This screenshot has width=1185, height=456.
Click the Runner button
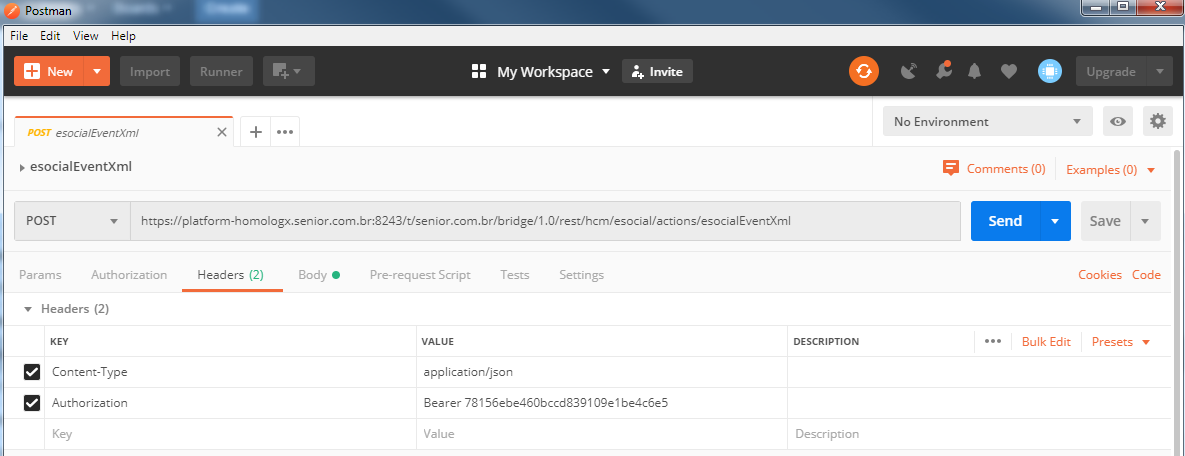221,72
